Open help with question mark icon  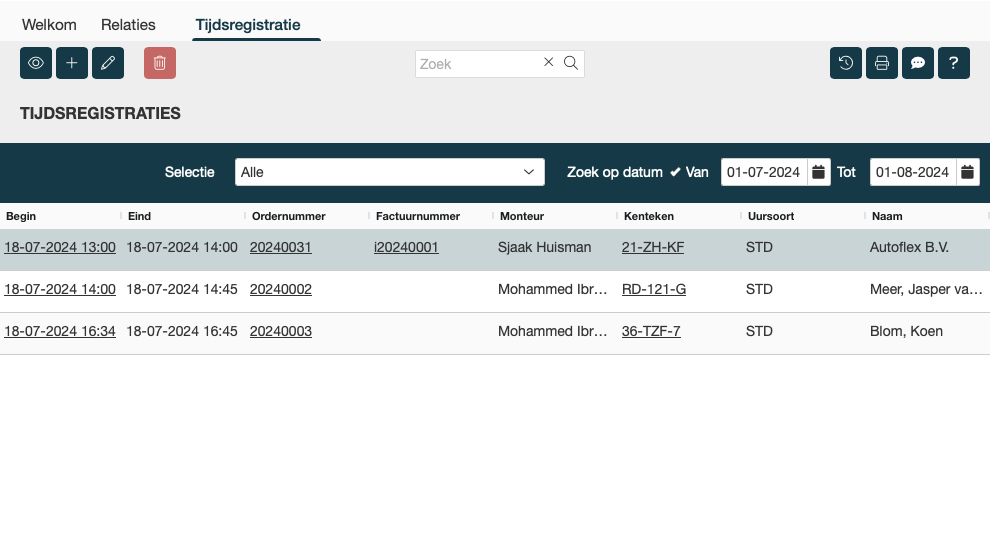click(954, 63)
